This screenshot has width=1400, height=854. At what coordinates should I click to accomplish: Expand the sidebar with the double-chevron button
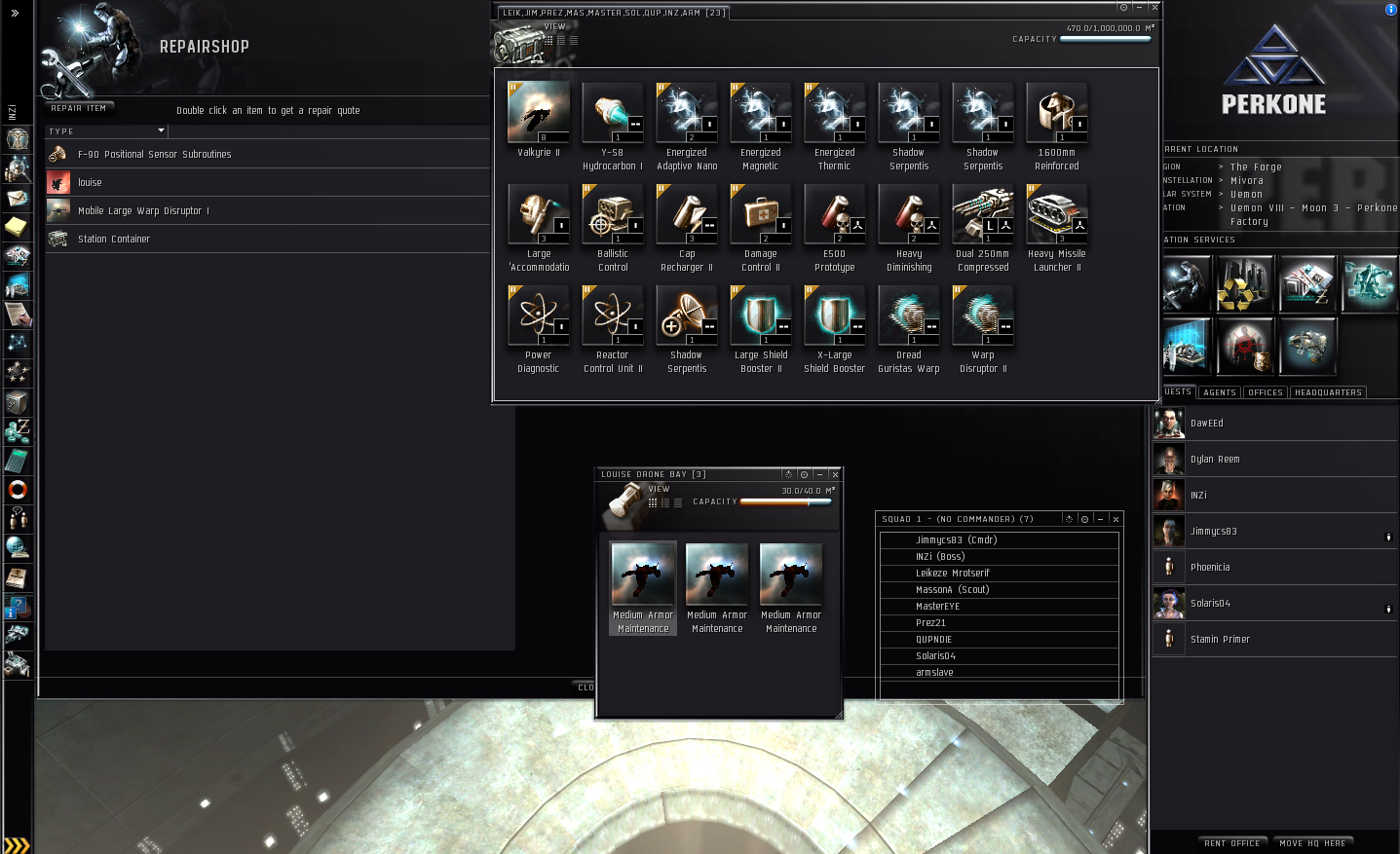click(x=15, y=13)
